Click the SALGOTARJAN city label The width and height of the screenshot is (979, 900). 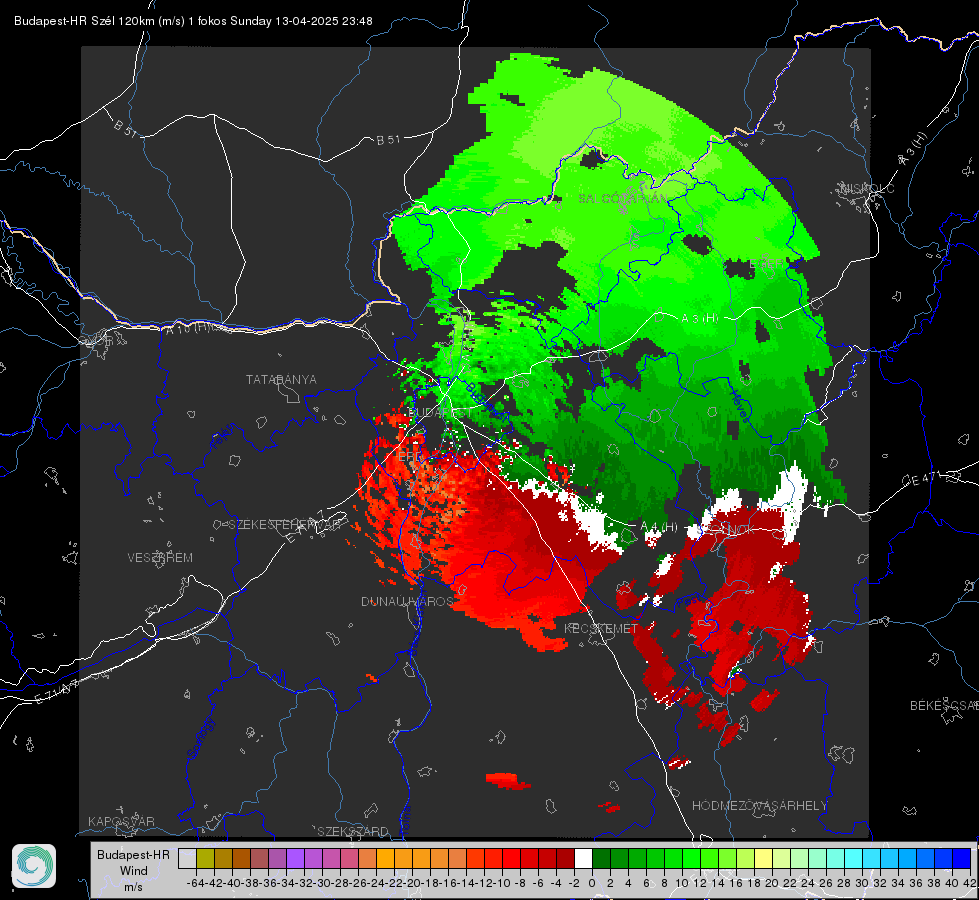tap(623, 199)
